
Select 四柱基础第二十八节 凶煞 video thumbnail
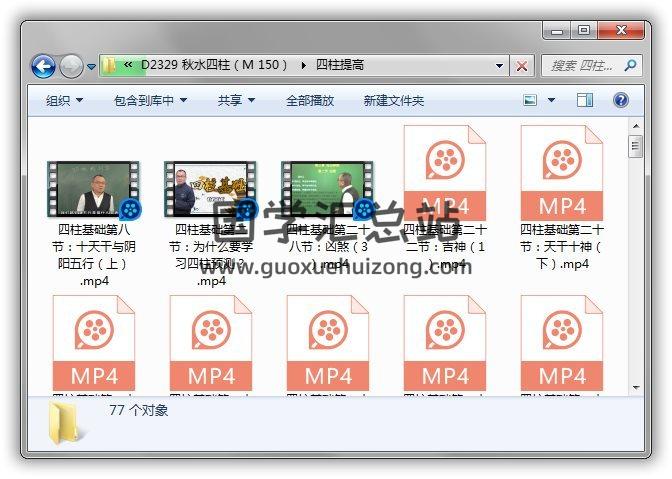[x=328, y=189]
